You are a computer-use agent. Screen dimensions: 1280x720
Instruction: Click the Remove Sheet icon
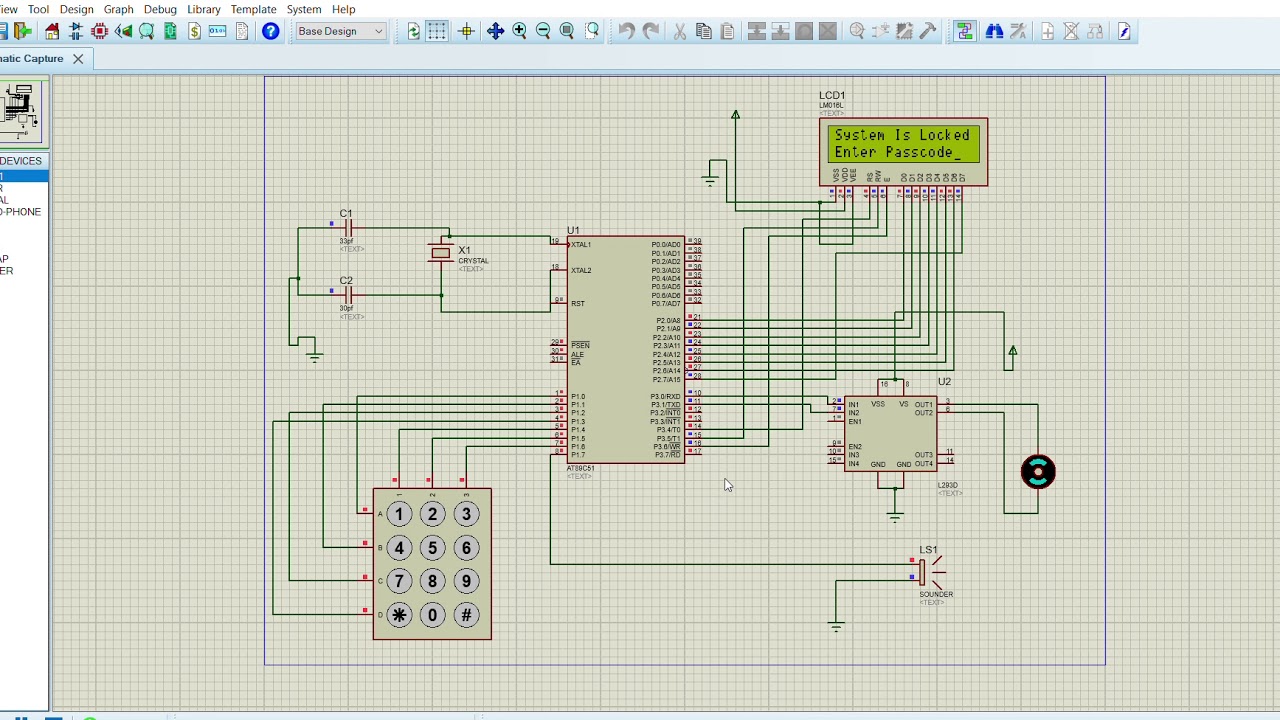pos(1071,31)
